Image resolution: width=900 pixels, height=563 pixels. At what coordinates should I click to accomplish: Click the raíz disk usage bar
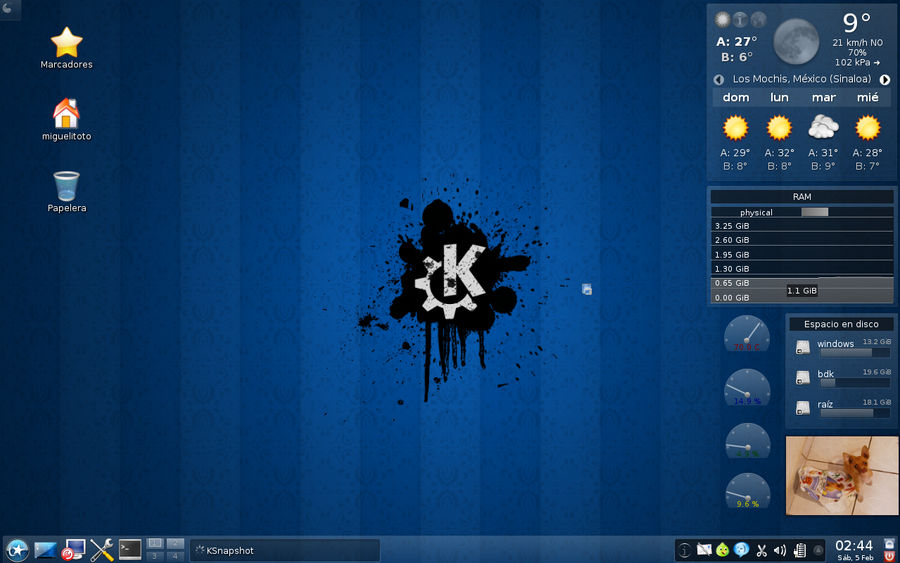pos(855,413)
